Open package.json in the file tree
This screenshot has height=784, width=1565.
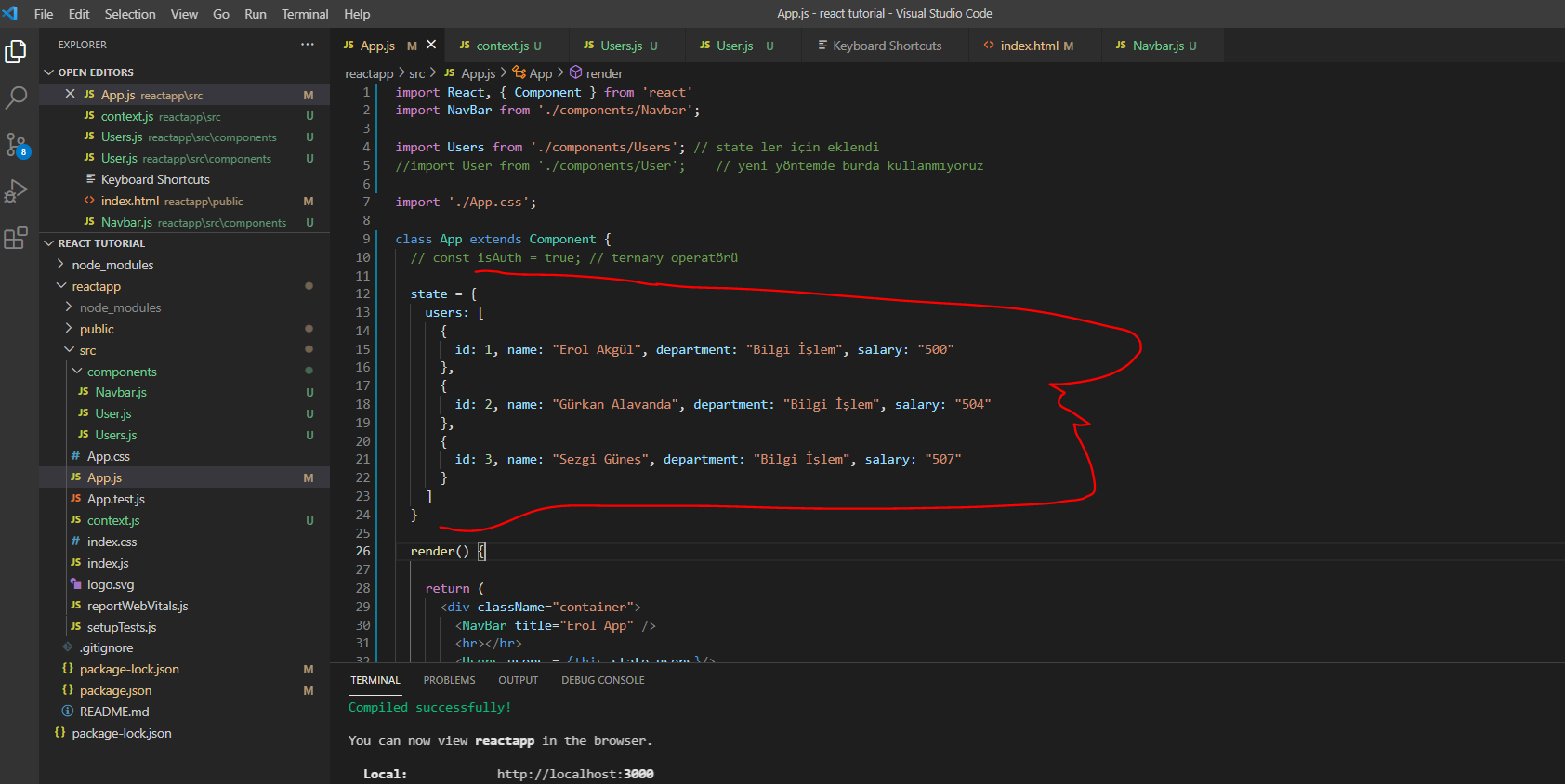tap(115, 690)
